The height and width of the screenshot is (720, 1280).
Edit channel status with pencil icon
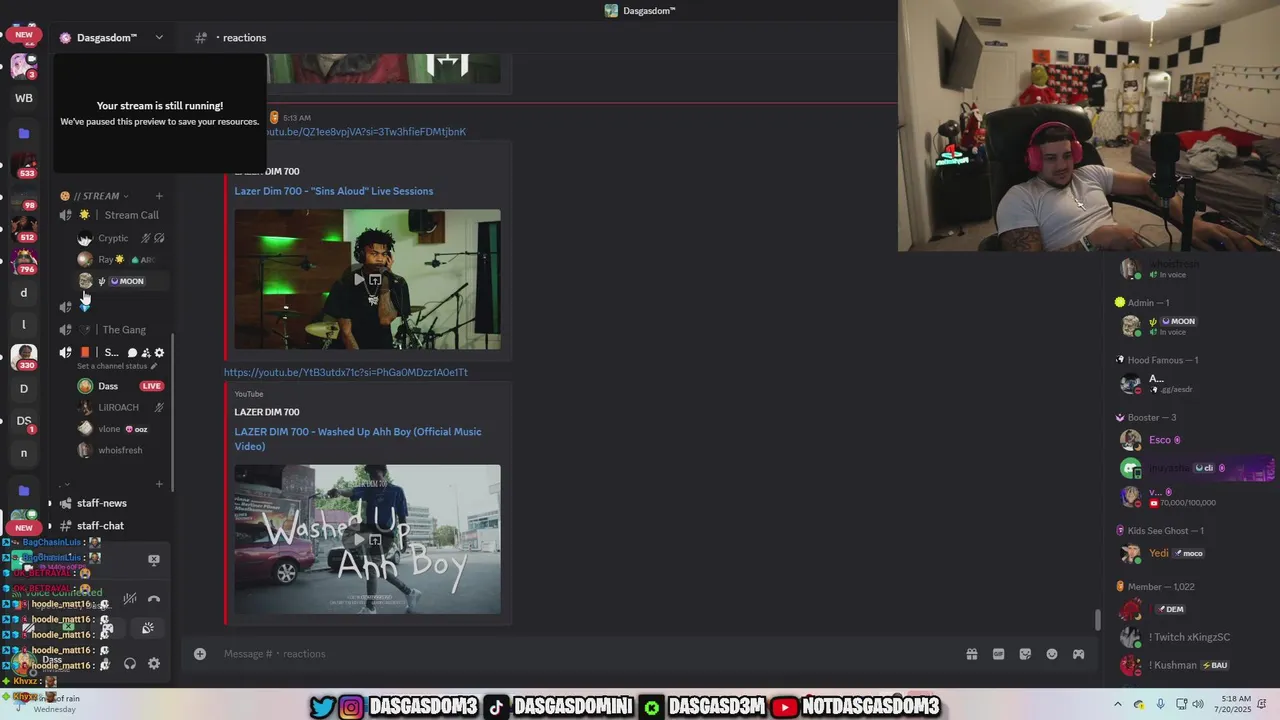153,366
